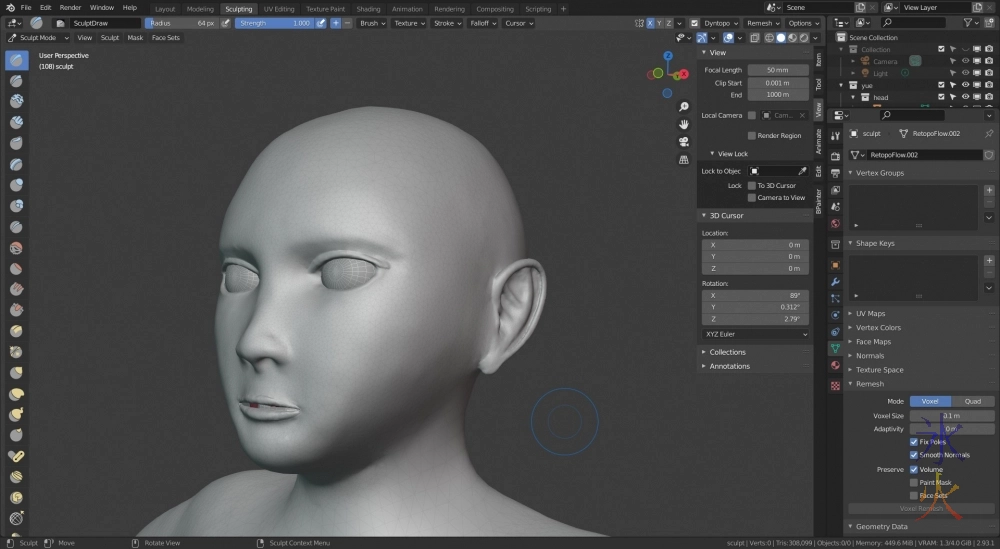The height and width of the screenshot is (549, 1000).
Task: Toggle the Dyntopo checkbox
Action: coord(695,23)
